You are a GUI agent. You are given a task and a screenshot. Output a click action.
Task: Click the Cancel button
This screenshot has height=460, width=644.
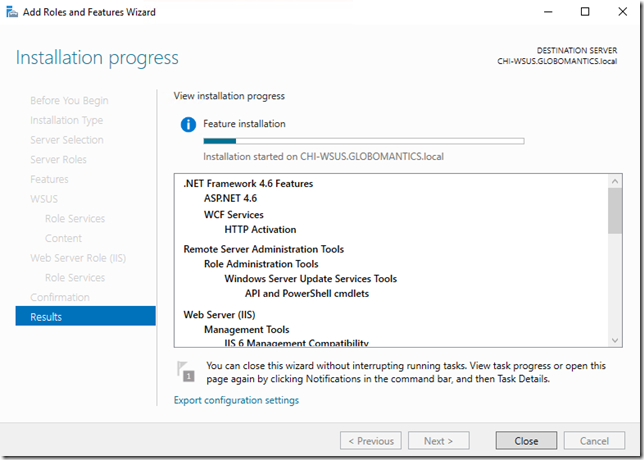coord(594,441)
